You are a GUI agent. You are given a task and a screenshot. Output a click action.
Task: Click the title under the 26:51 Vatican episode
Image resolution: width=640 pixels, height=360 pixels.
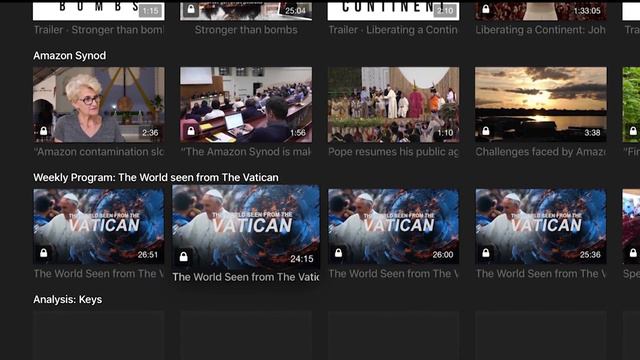[x=99, y=273]
